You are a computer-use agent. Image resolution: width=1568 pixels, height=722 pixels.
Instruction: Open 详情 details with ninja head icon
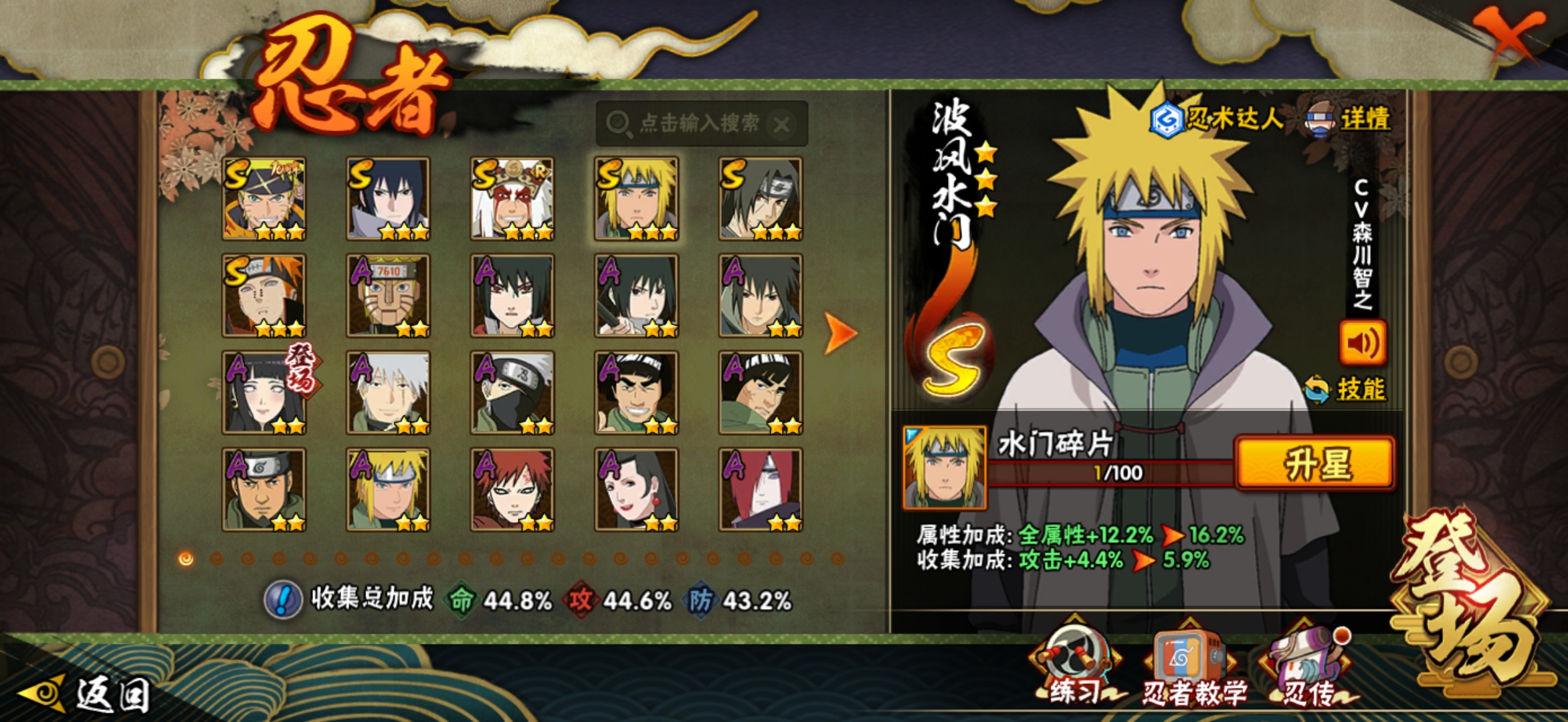click(1348, 120)
